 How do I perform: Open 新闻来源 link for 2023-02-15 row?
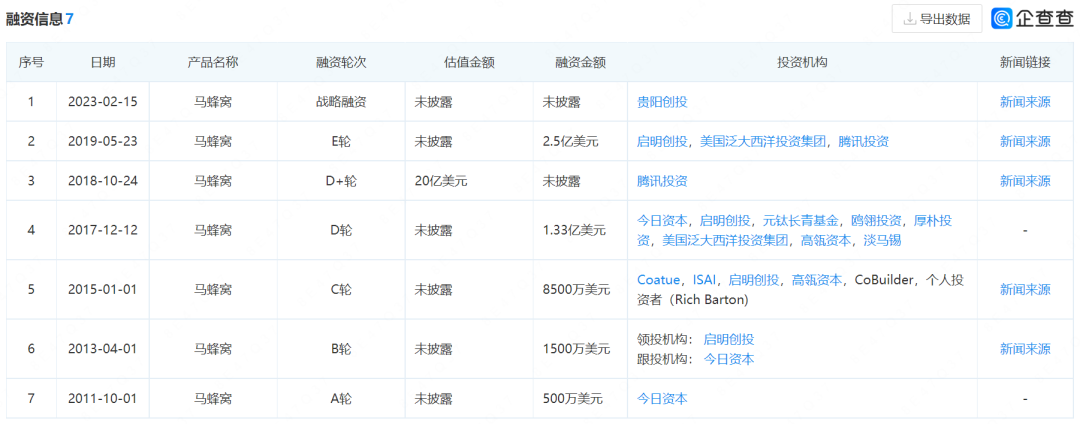[1025, 102]
